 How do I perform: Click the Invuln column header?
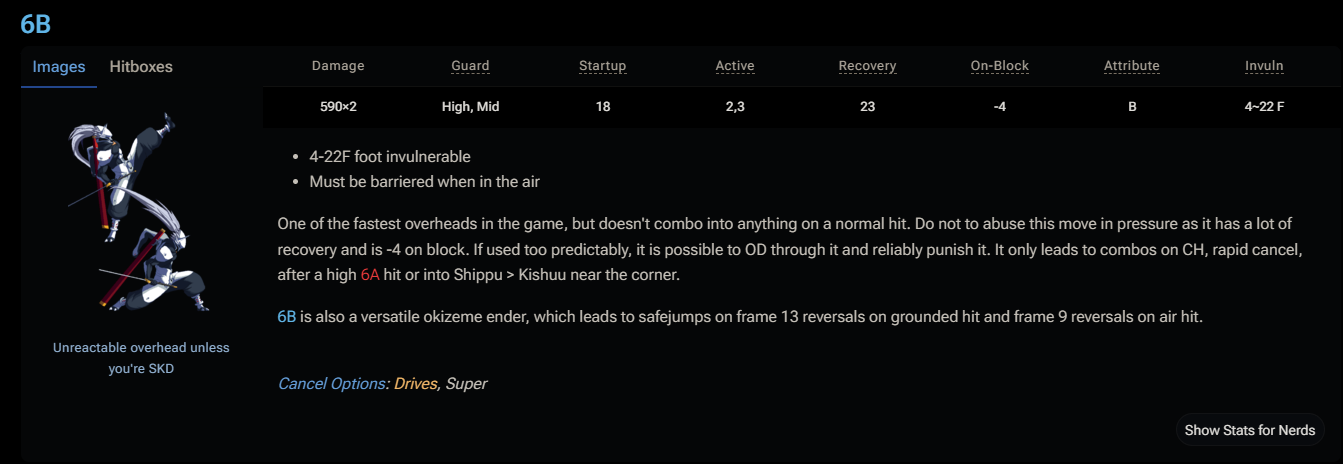[1264, 66]
